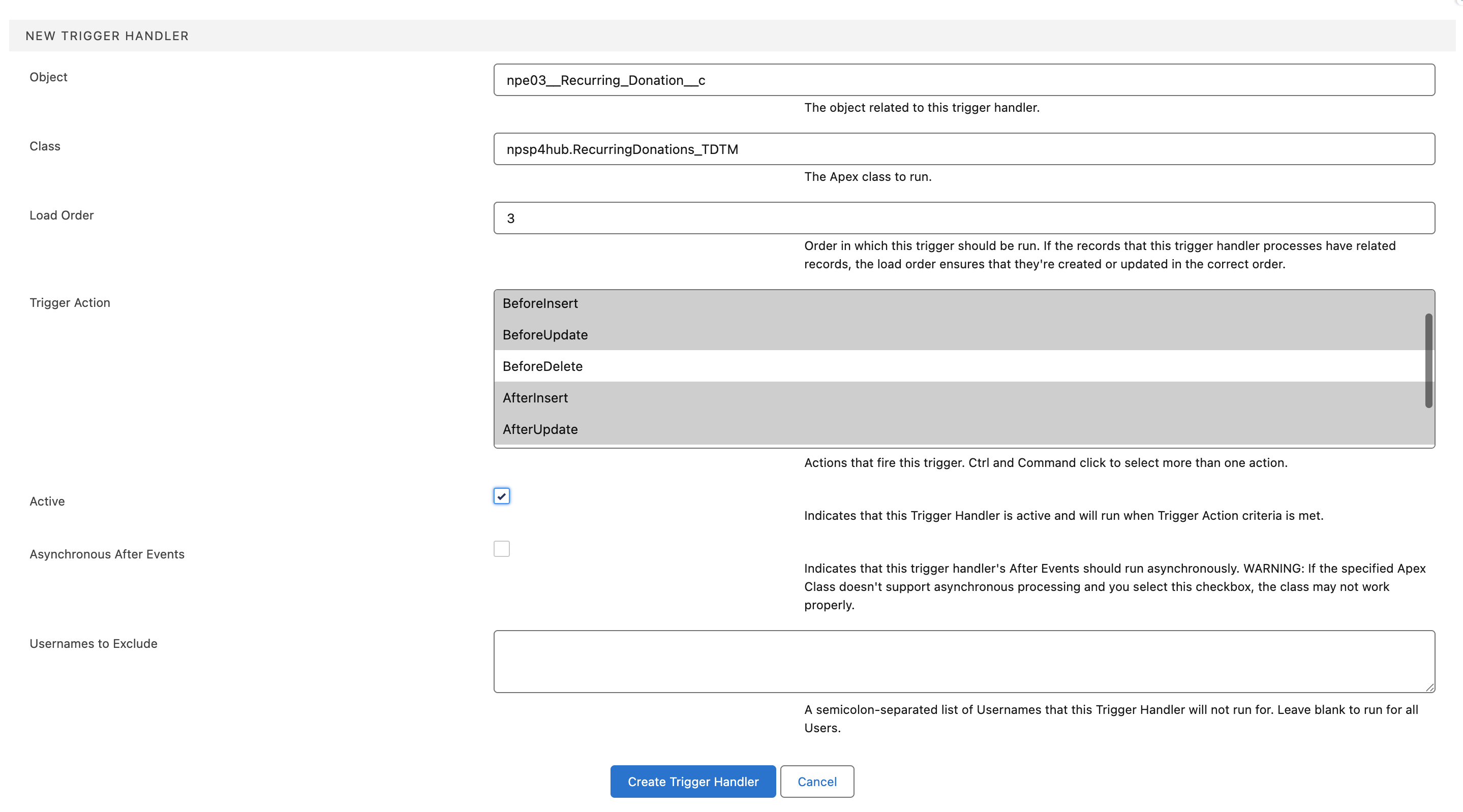Click the Asynchronous After Events label
This screenshot has width=1463, height=812.
107,554
